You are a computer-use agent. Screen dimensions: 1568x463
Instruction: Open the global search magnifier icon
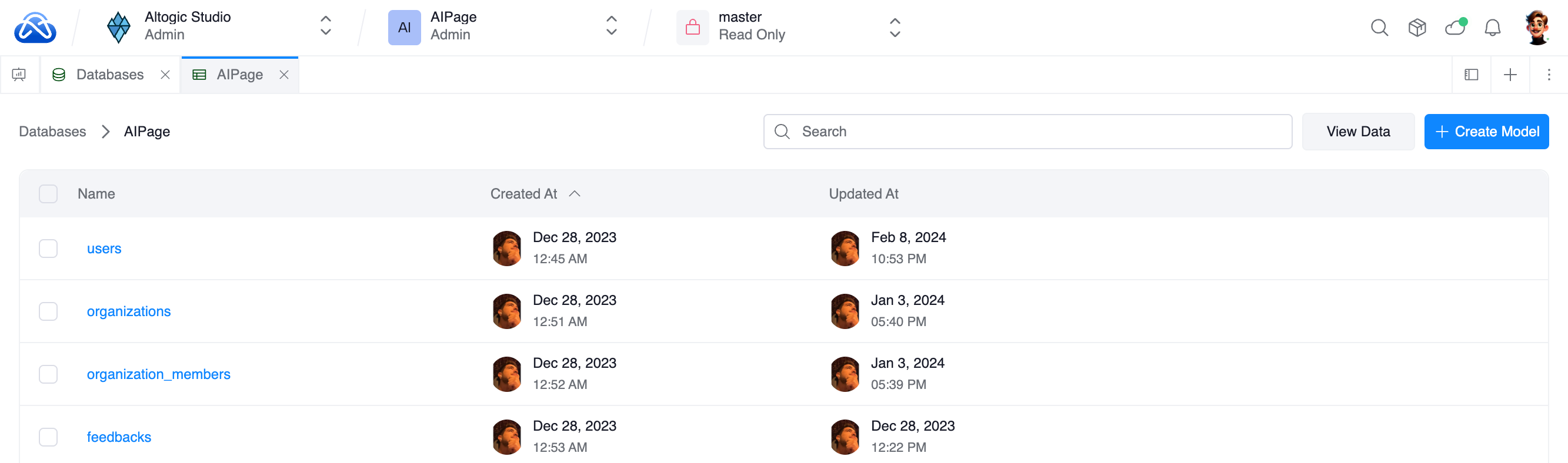pyautogui.click(x=1379, y=28)
